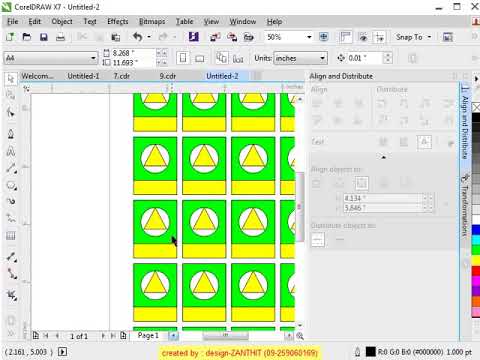
Task: Expand the Snap To dropdown
Action: [430, 37]
